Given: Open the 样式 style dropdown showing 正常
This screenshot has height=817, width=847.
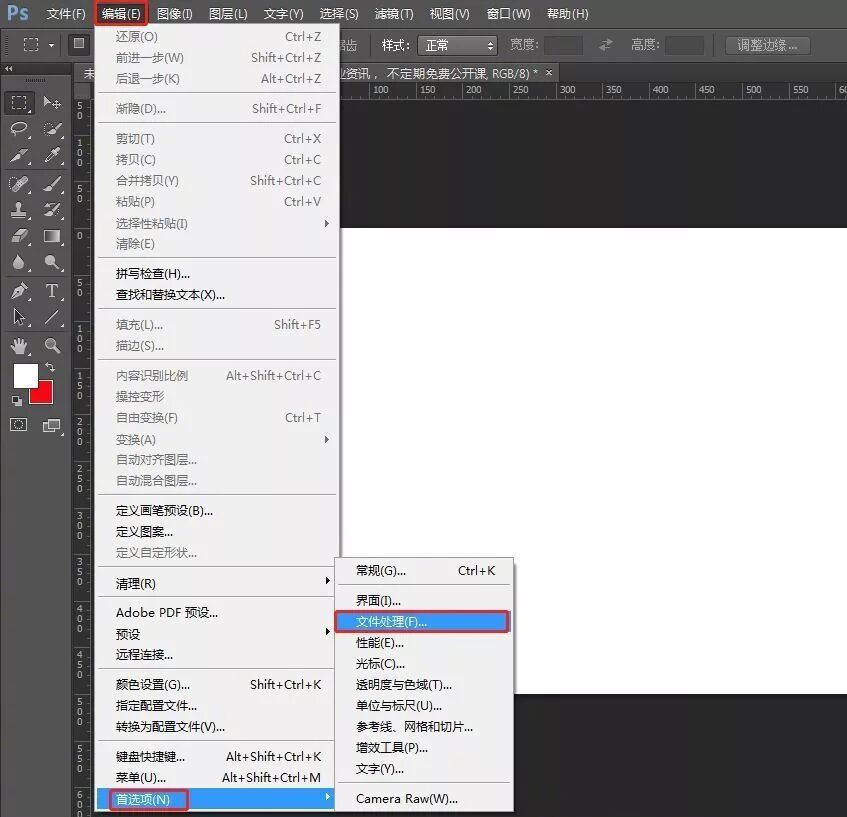Looking at the screenshot, I should click(x=457, y=44).
